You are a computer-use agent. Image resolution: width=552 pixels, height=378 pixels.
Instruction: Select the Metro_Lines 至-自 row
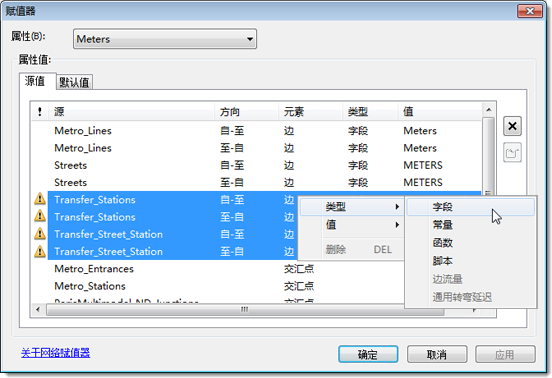click(x=256, y=148)
